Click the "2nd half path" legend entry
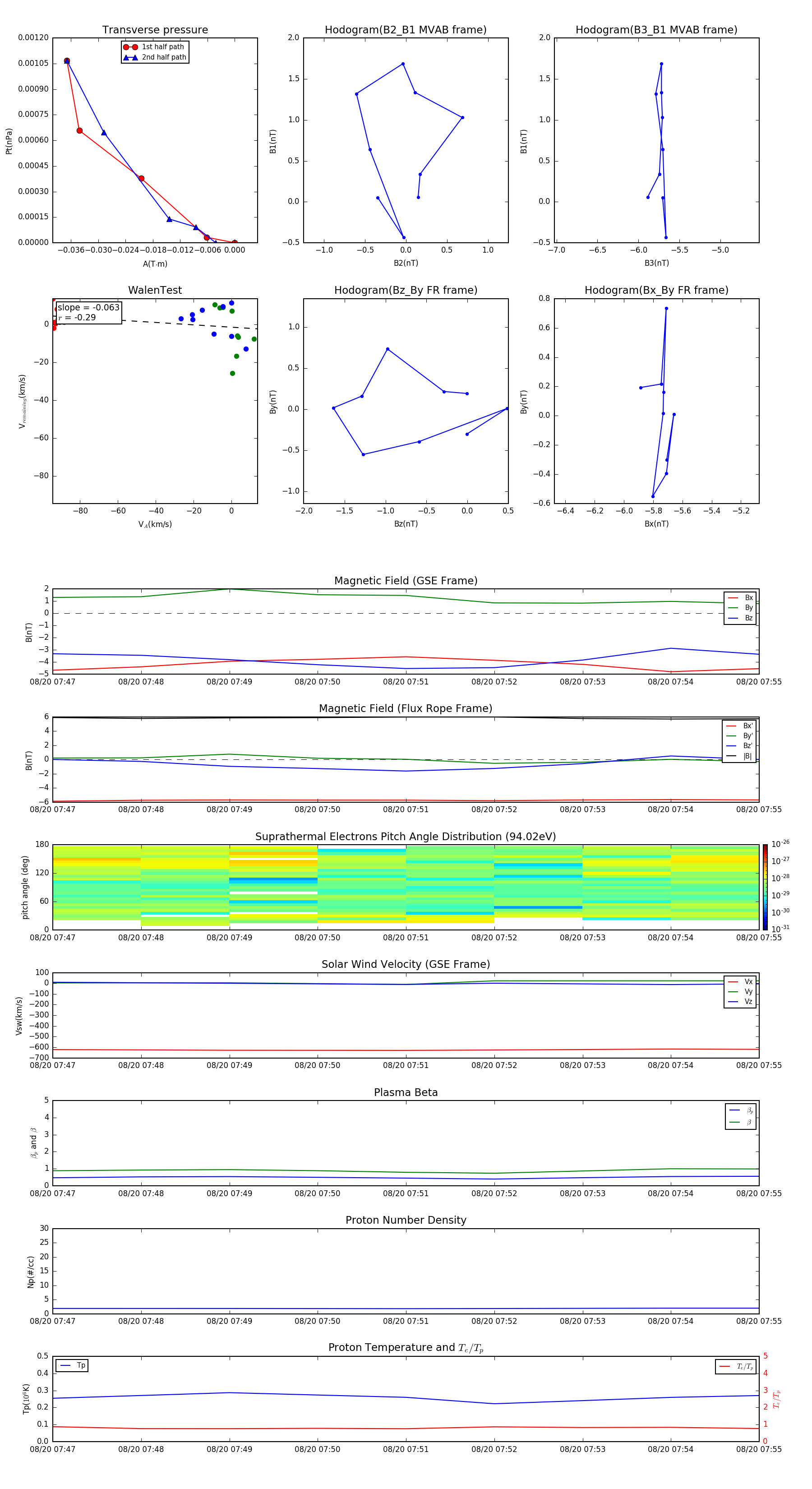The image size is (812, 1489). click(x=154, y=57)
